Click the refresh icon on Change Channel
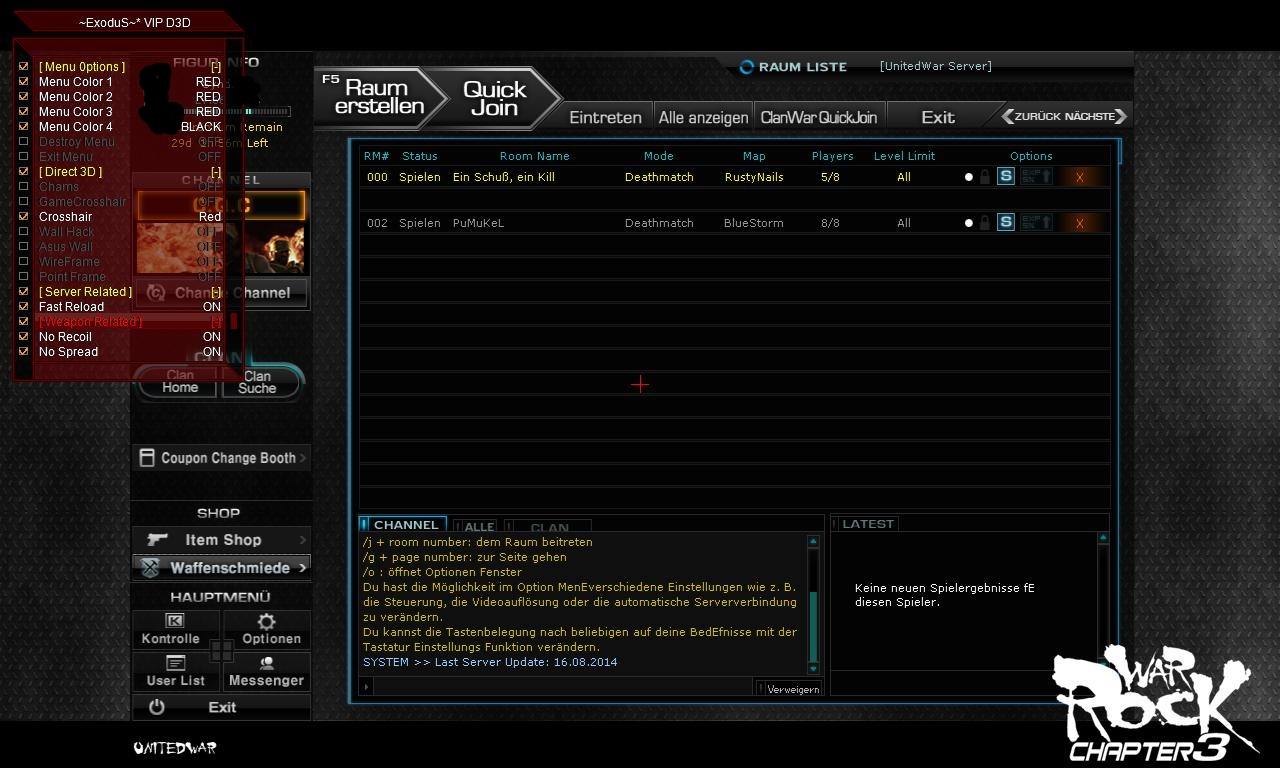Screen dimensions: 1280x768 click(x=155, y=293)
